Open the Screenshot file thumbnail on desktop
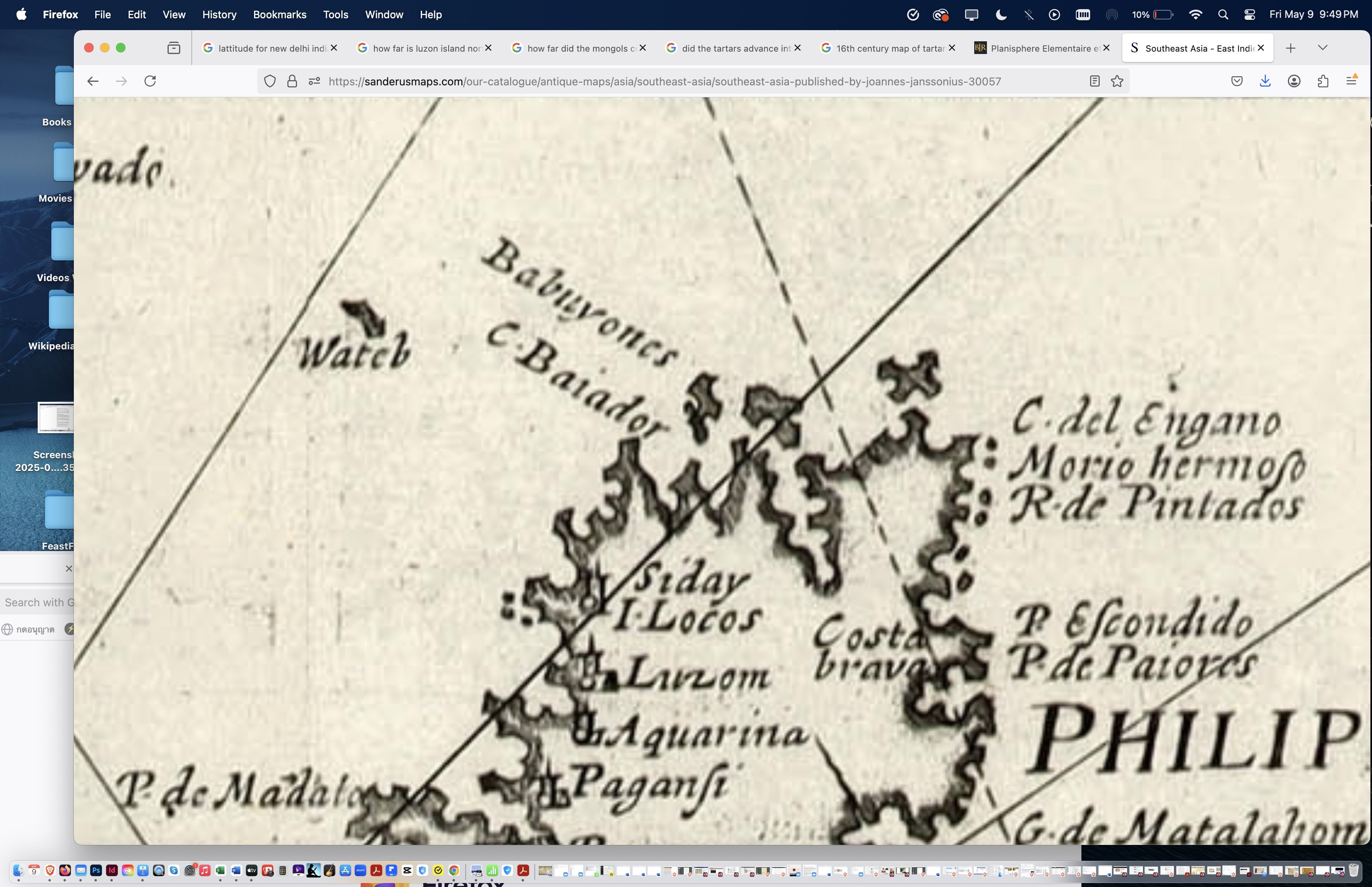Viewport: 1372px width, 887px height. point(56,417)
